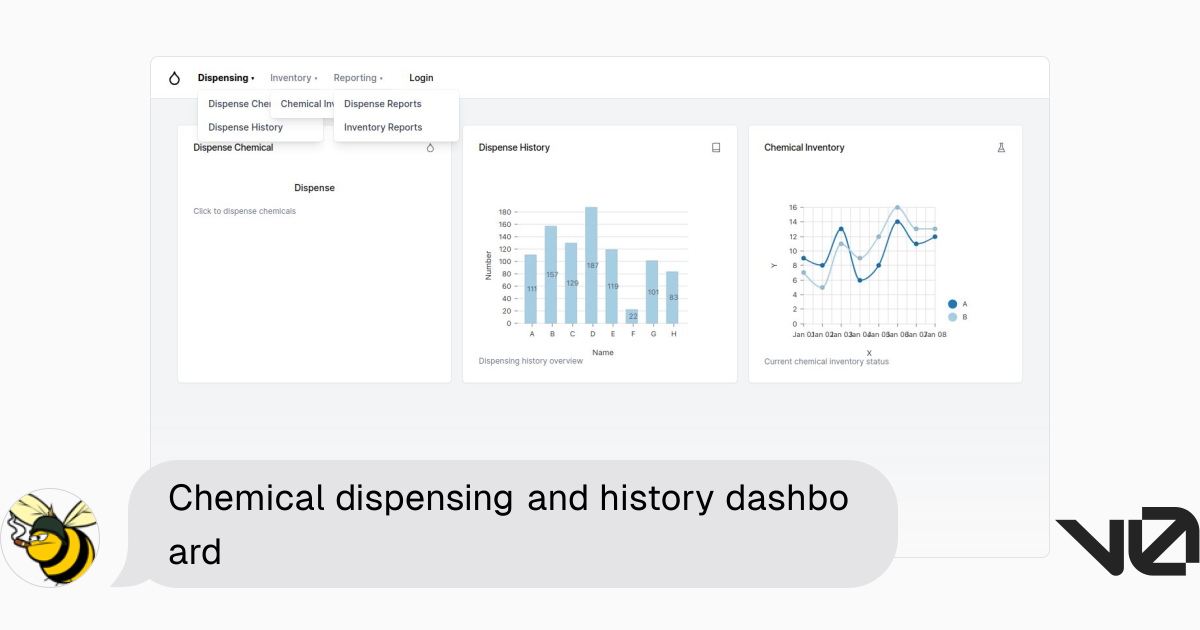This screenshot has height=630, width=1200.
Task: Click the bee avatar with cigar
Action: (x=50, y=538)
